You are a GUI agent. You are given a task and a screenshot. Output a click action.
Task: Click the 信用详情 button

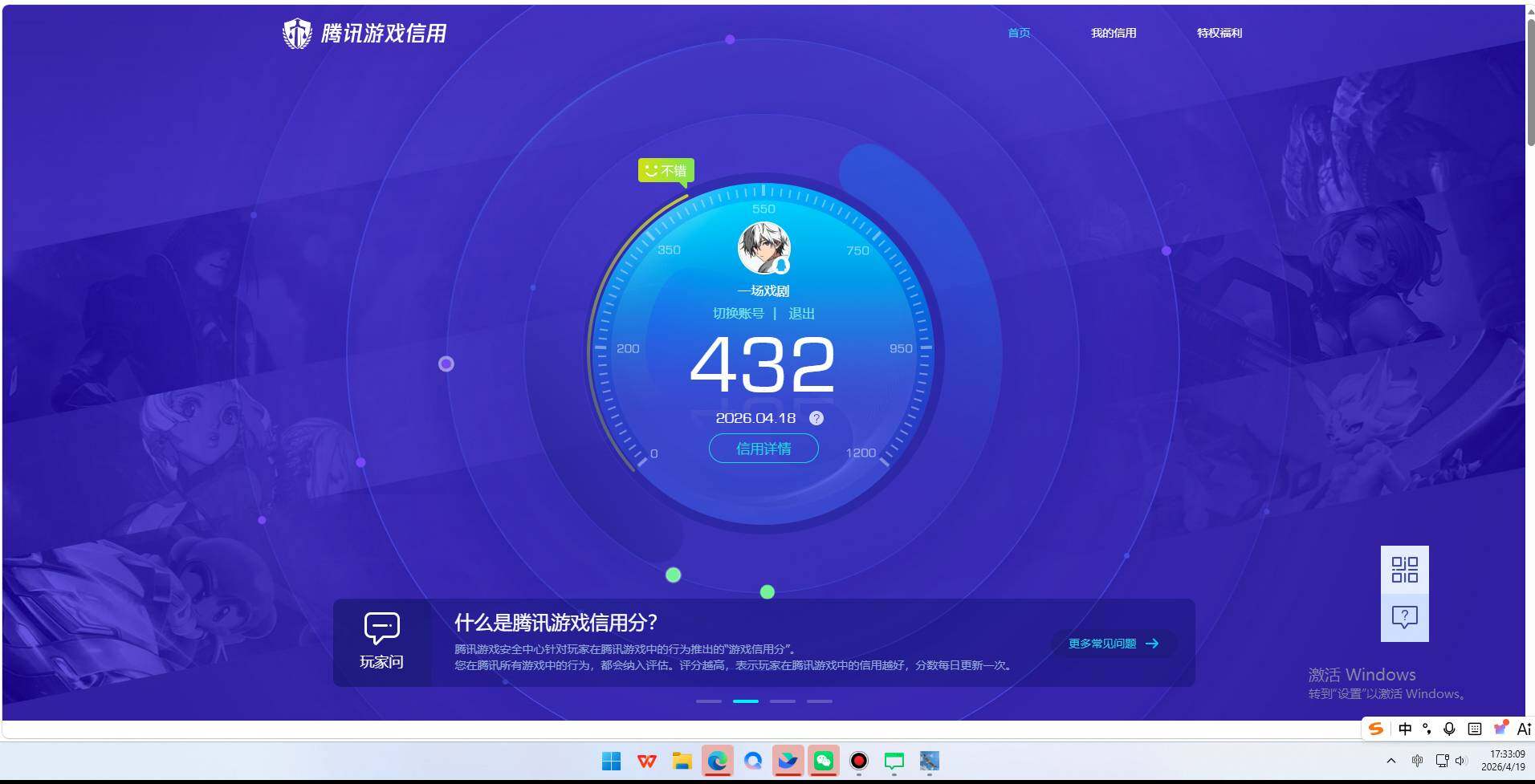point(763,448)
